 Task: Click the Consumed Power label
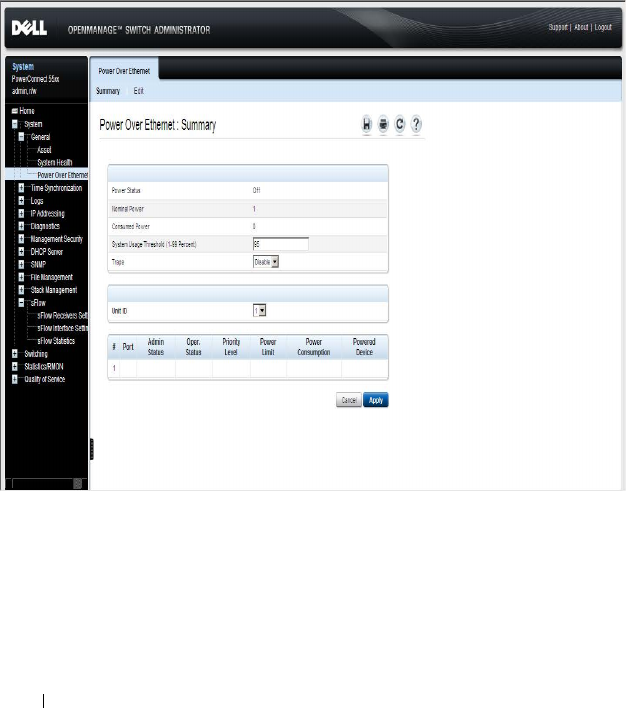130,226
